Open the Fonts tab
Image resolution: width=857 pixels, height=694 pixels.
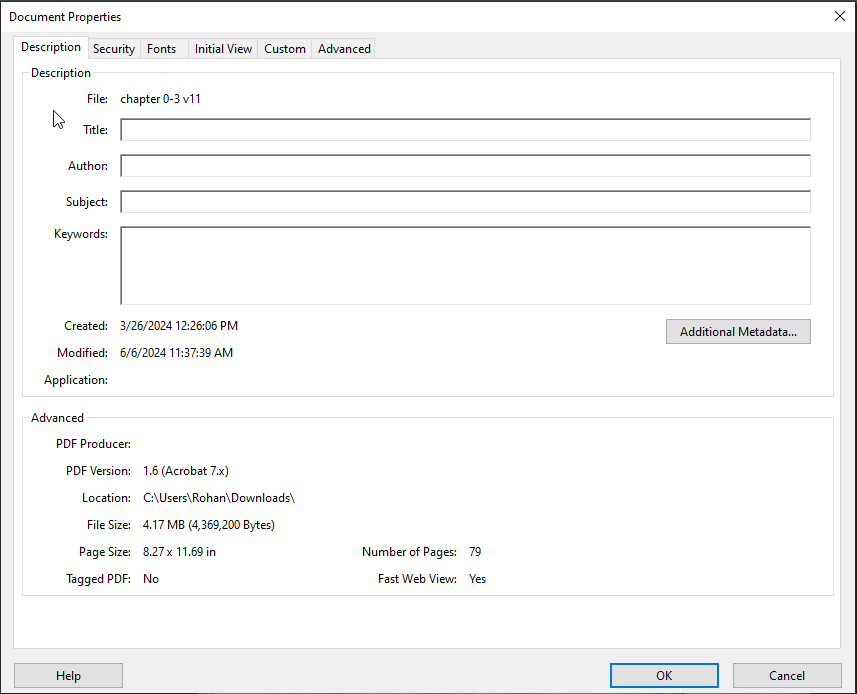[161, 49]
